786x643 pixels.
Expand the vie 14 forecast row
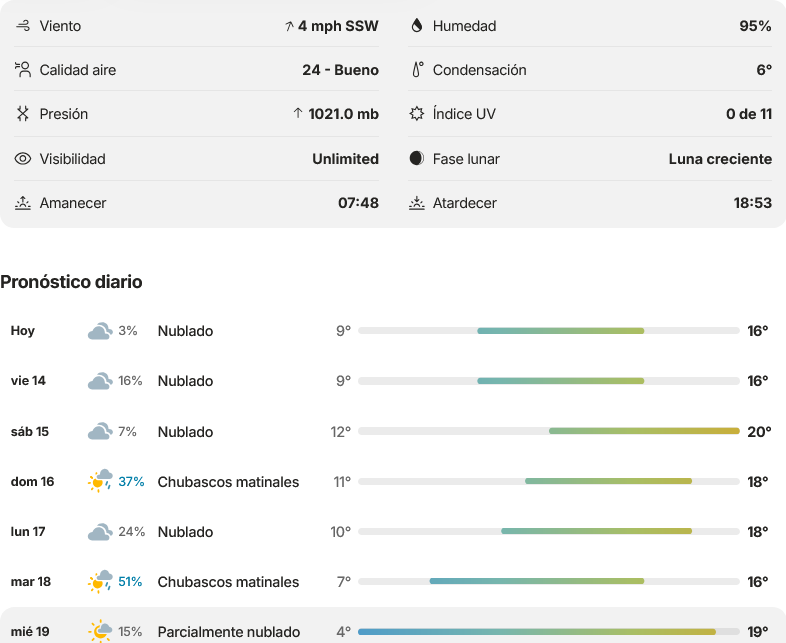click(x=393, y=381)
